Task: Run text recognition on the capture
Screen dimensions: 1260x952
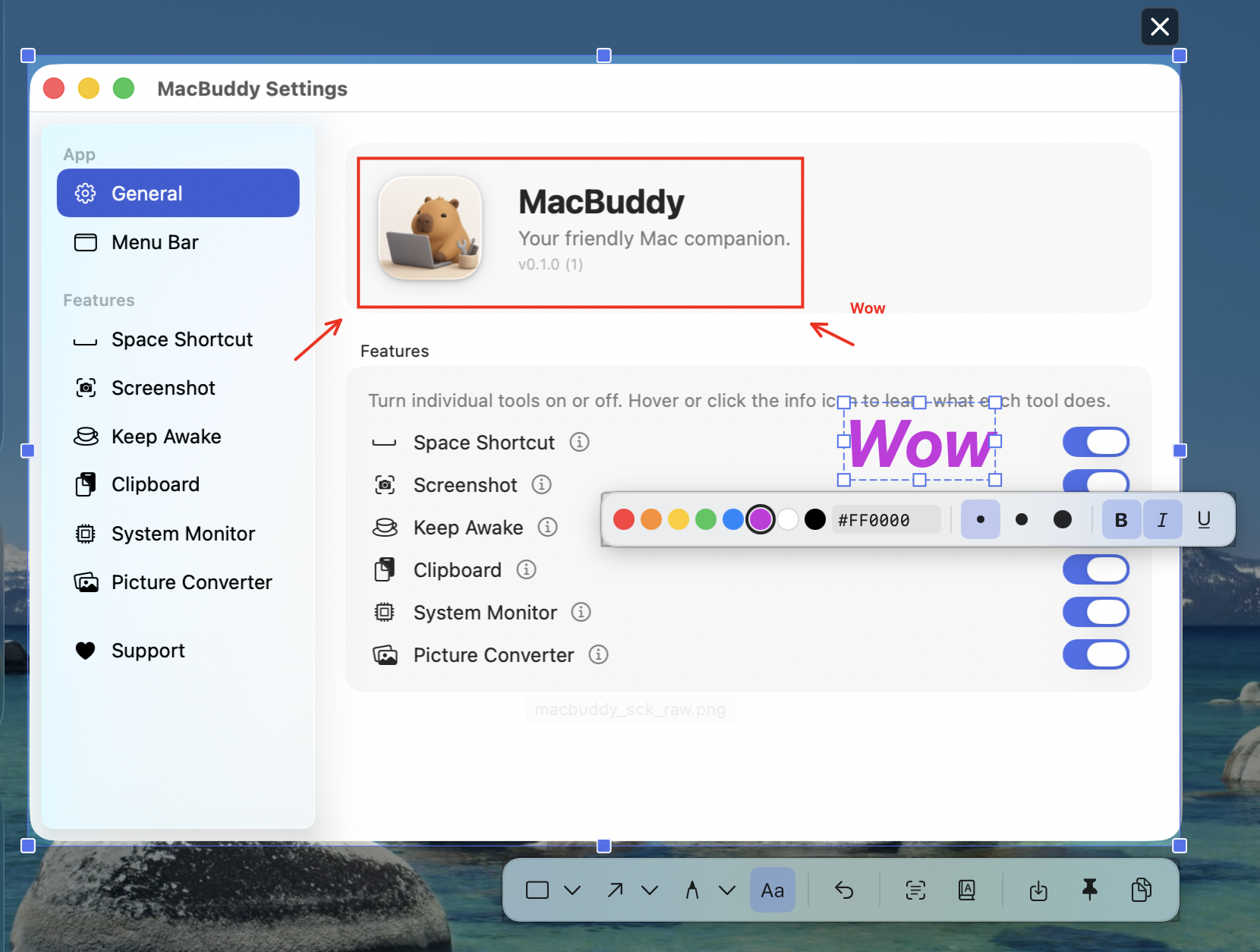Action: 915,890
